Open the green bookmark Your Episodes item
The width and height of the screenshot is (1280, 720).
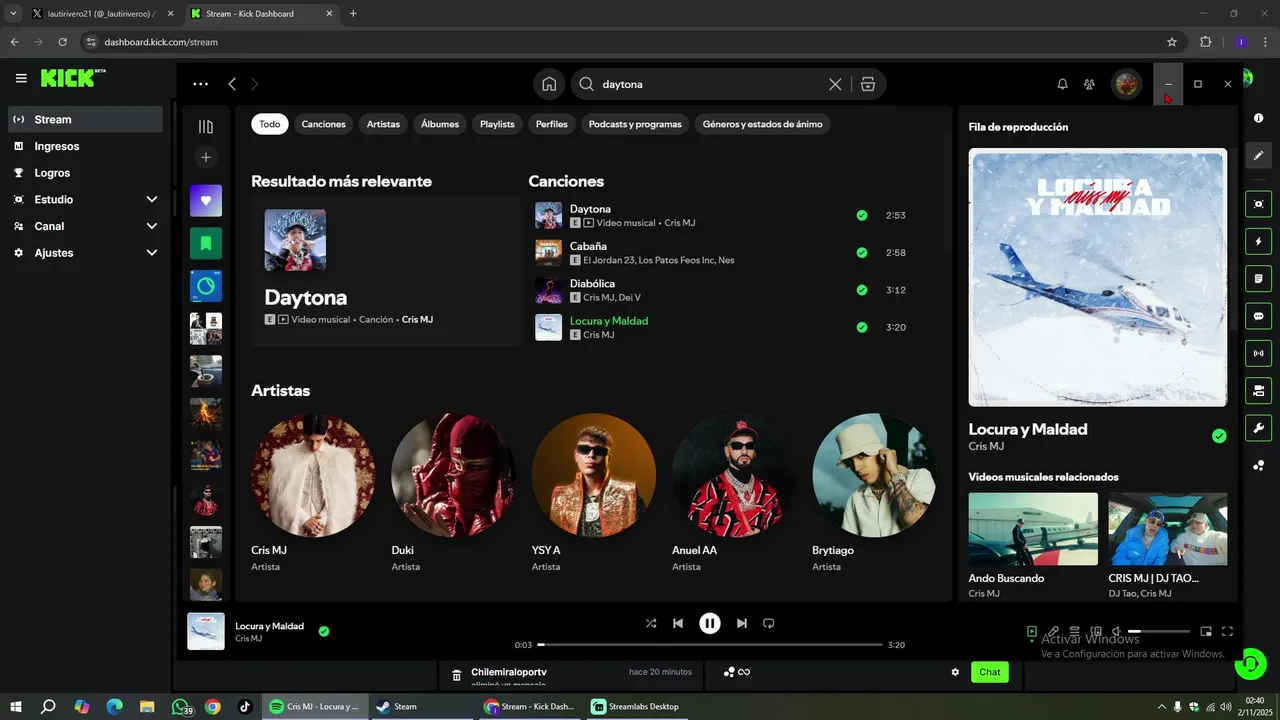[x=206, y=243]
